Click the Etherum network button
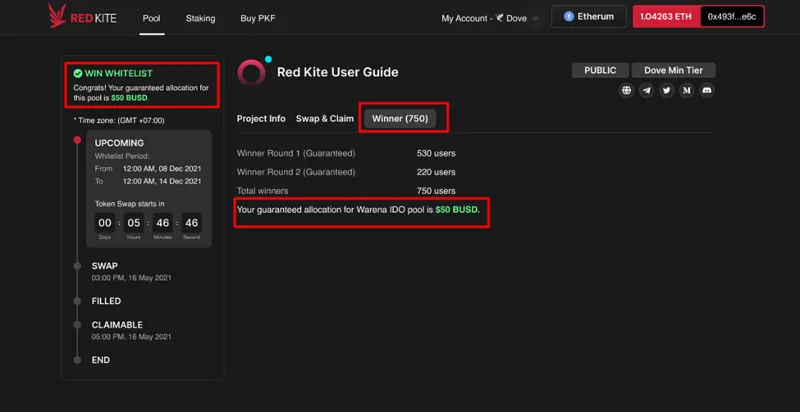 [589, 16]
